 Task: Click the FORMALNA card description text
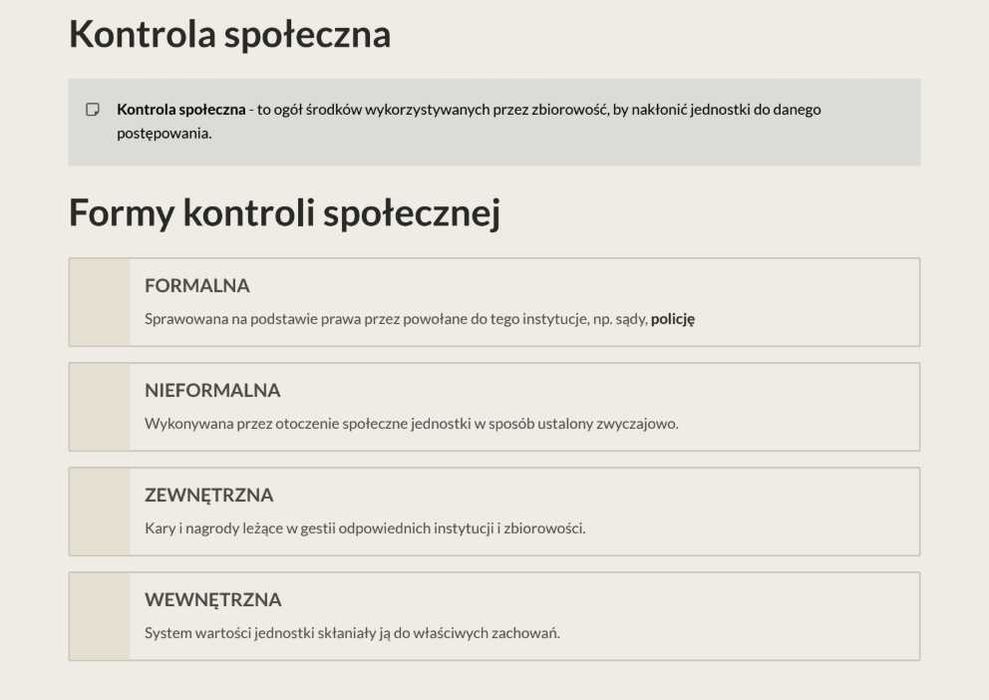(396, 319)
